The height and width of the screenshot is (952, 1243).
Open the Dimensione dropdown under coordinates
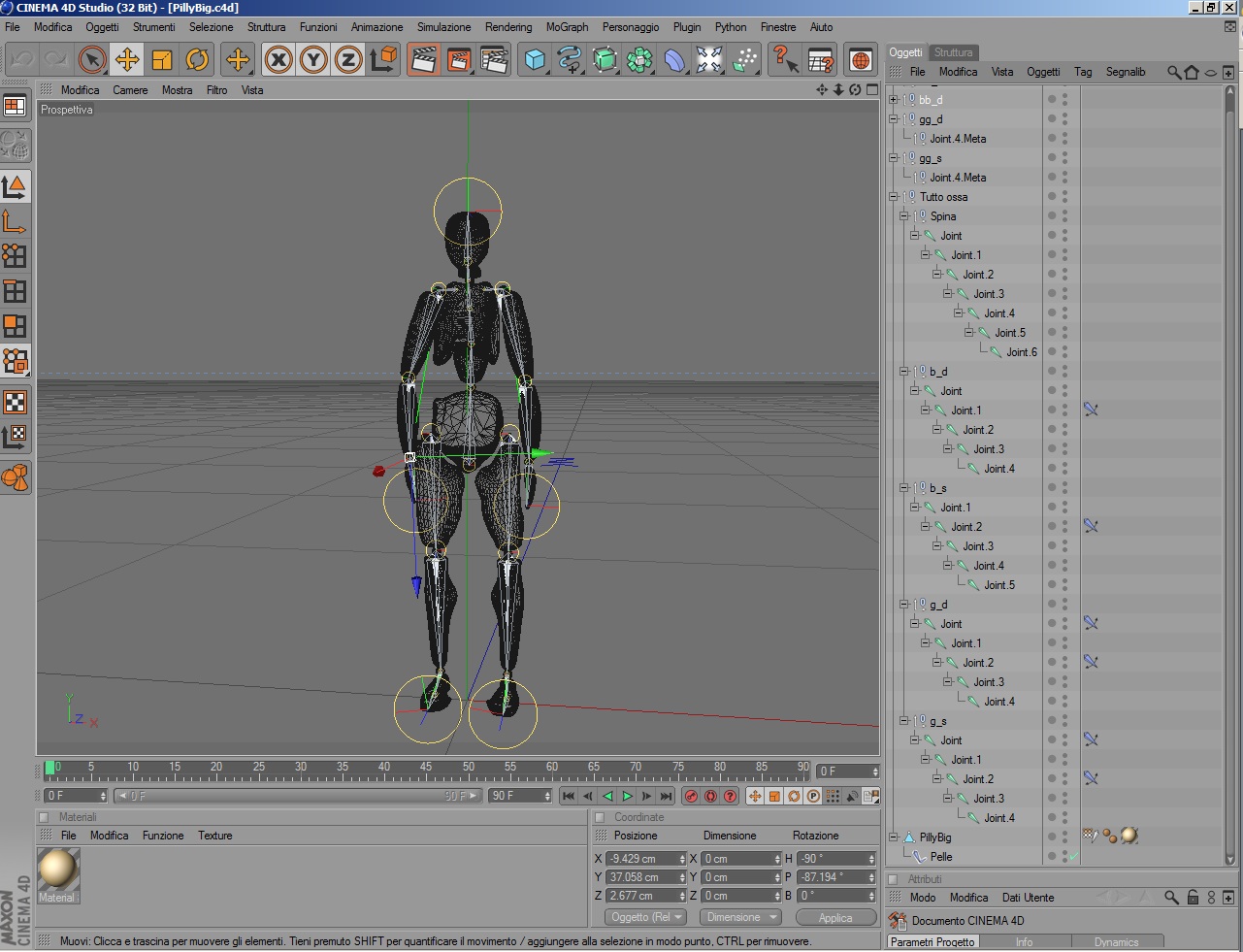click(741, 917)
